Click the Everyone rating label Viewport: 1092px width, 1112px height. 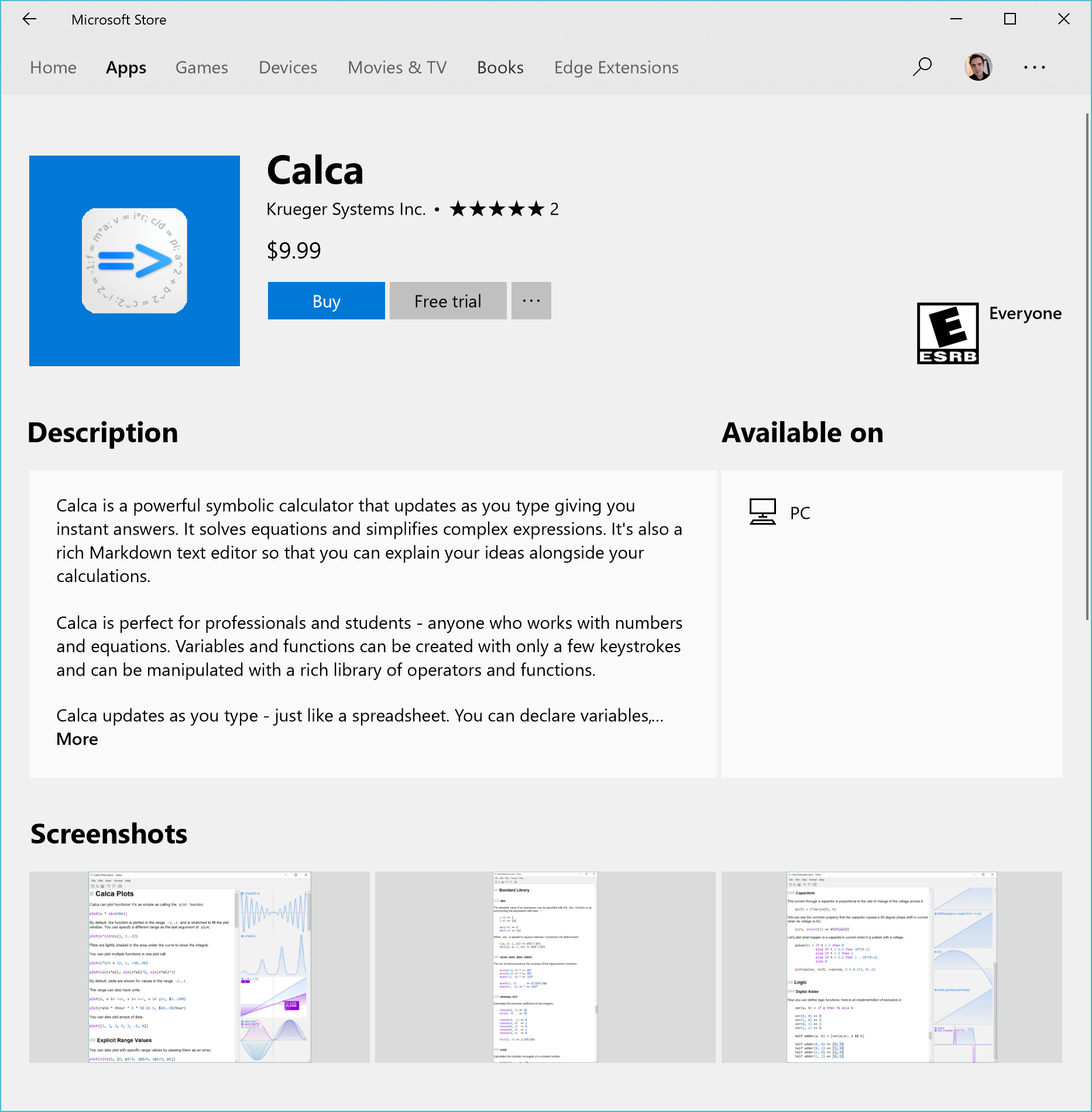tap(1025, 313)
